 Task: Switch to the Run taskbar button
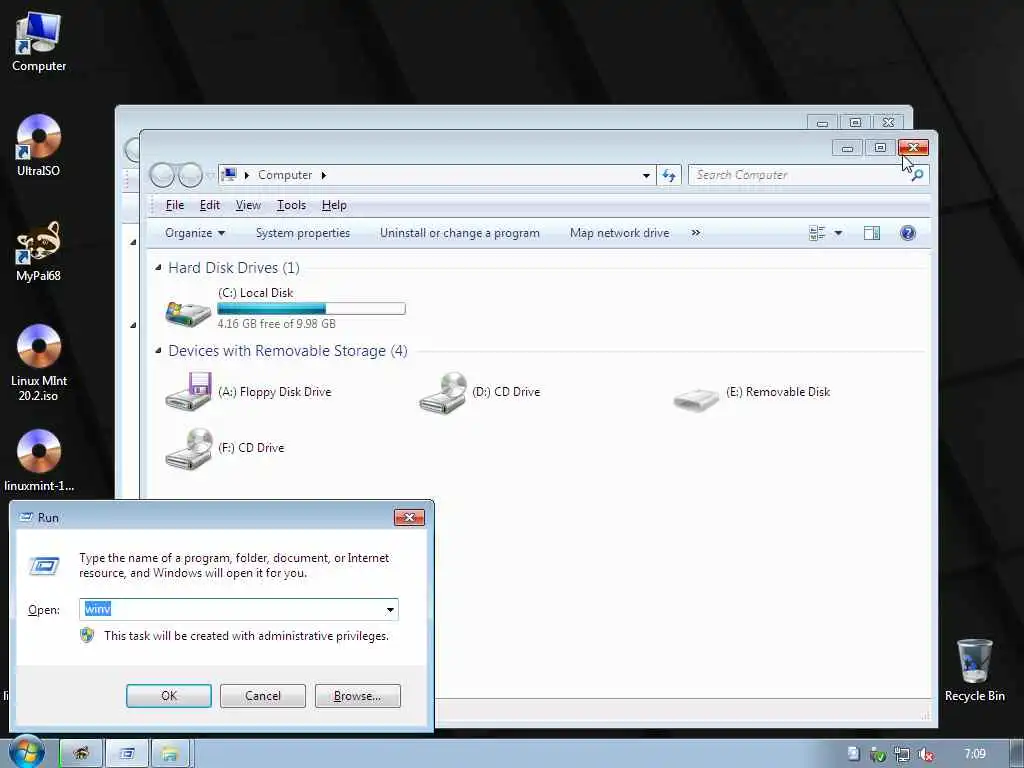click(x=127, y=754)
